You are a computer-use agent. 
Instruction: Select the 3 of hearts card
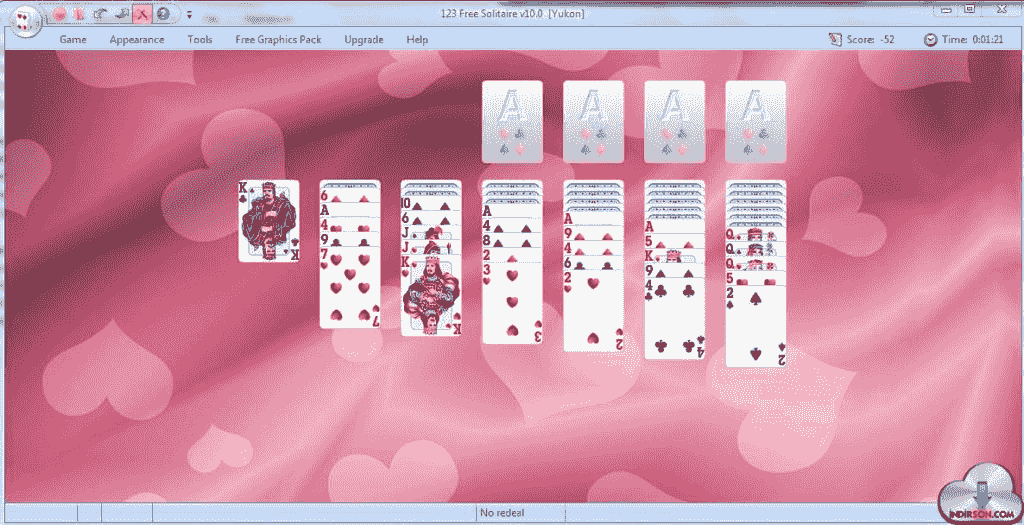[x=513, y=304]
